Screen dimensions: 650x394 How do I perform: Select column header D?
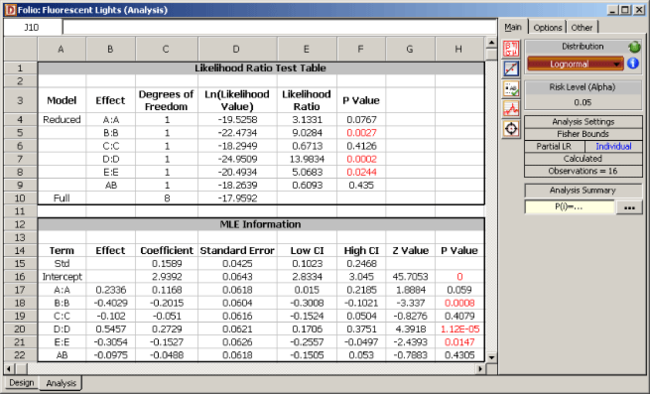coord(237,49)
